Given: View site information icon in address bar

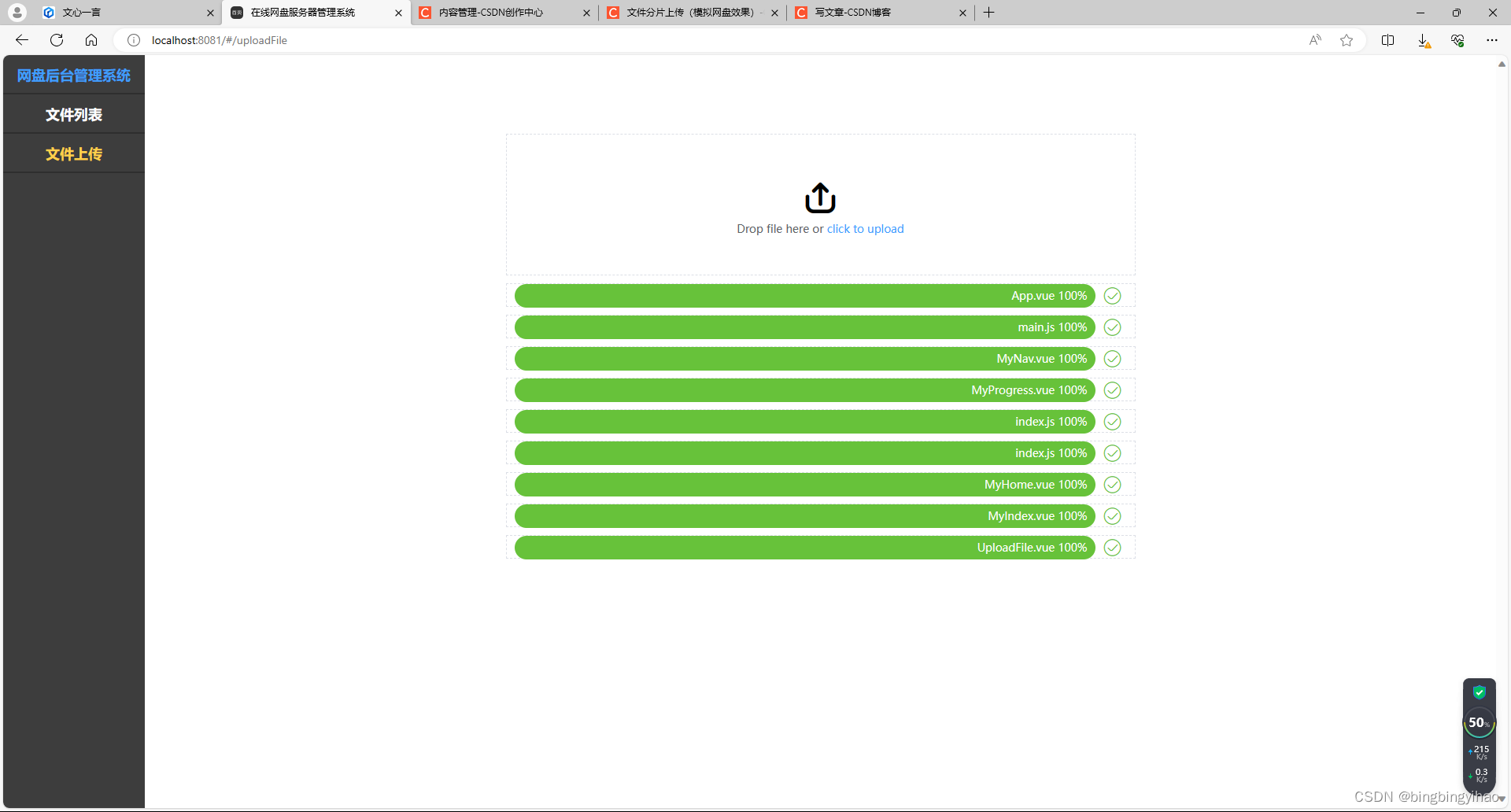Looking at the screenshot, I should pos(134,40).
